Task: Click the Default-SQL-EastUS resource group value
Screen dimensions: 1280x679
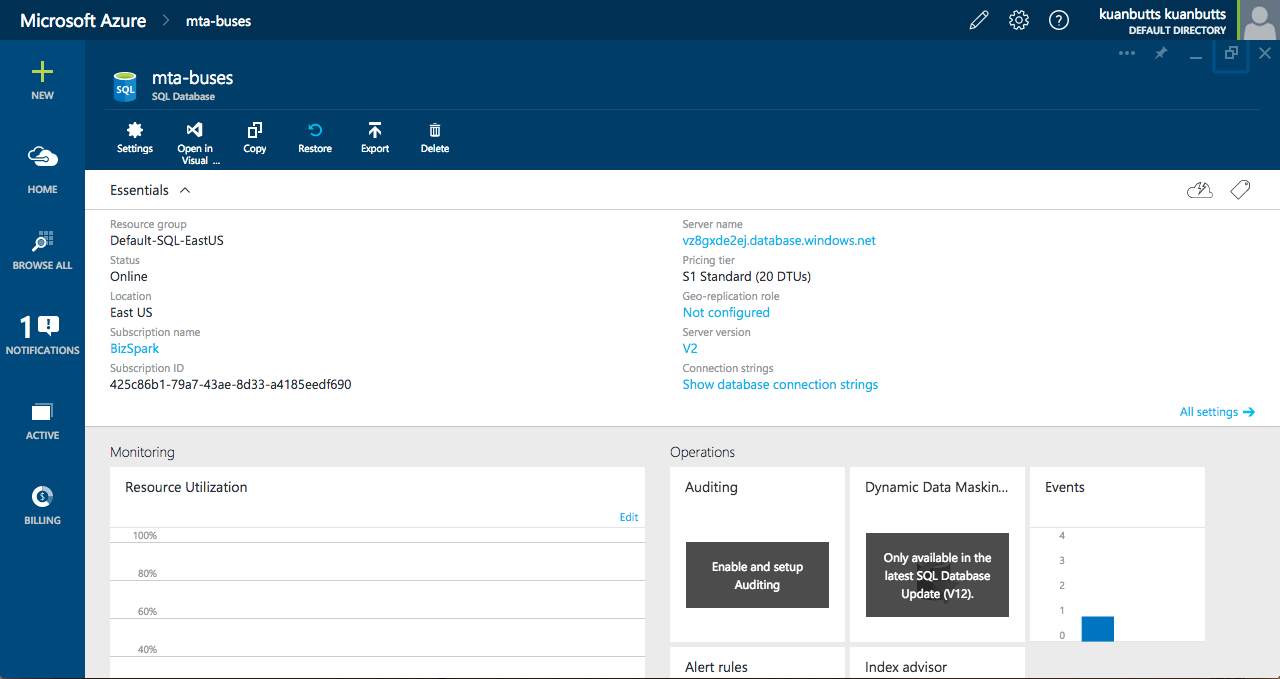Action: tap(167, 240)
